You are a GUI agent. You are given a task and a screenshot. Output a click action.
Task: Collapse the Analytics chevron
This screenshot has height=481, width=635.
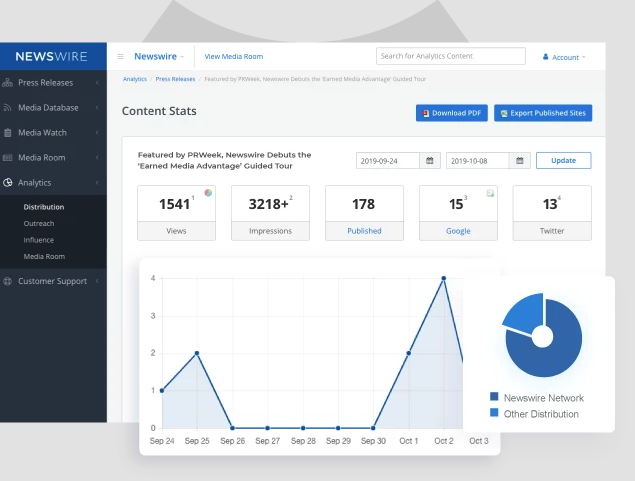click(x=97, y=183)
